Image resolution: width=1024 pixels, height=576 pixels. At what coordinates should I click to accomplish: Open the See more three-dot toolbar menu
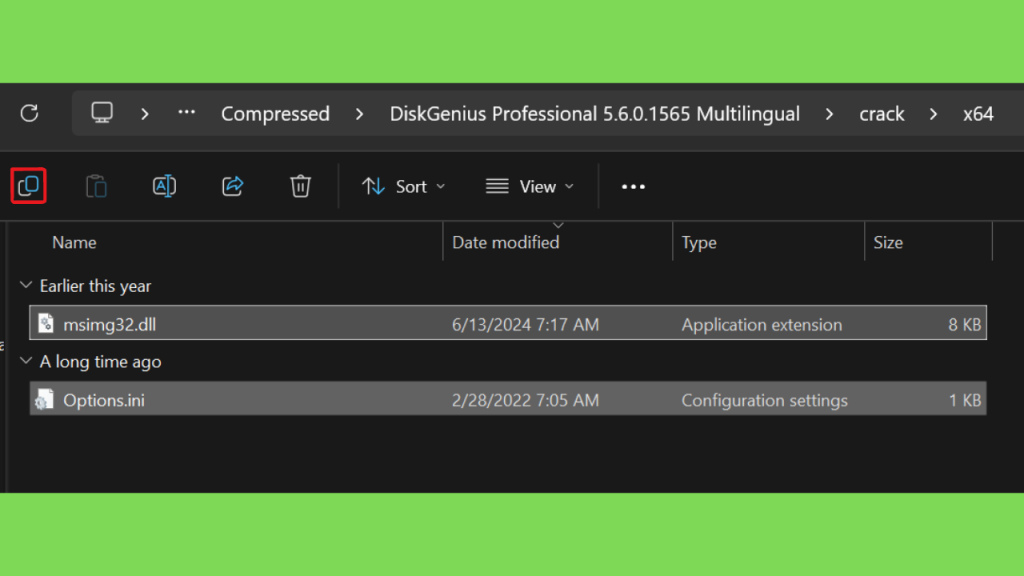(x=633, y=187)
